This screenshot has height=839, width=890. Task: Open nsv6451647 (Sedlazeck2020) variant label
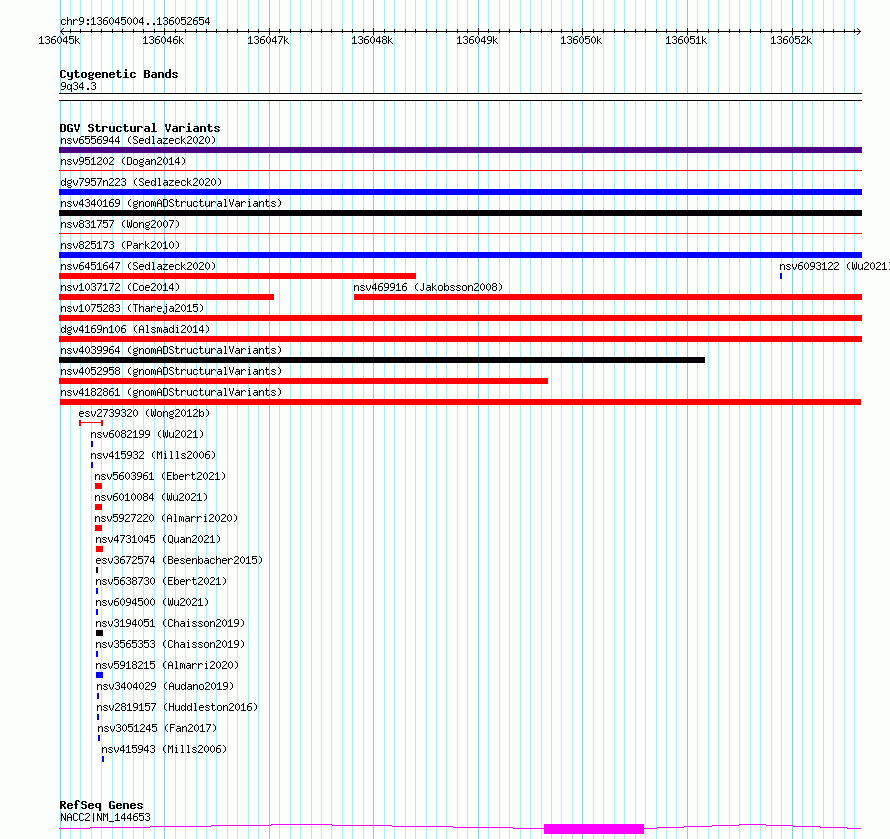(x=138, y=266)
